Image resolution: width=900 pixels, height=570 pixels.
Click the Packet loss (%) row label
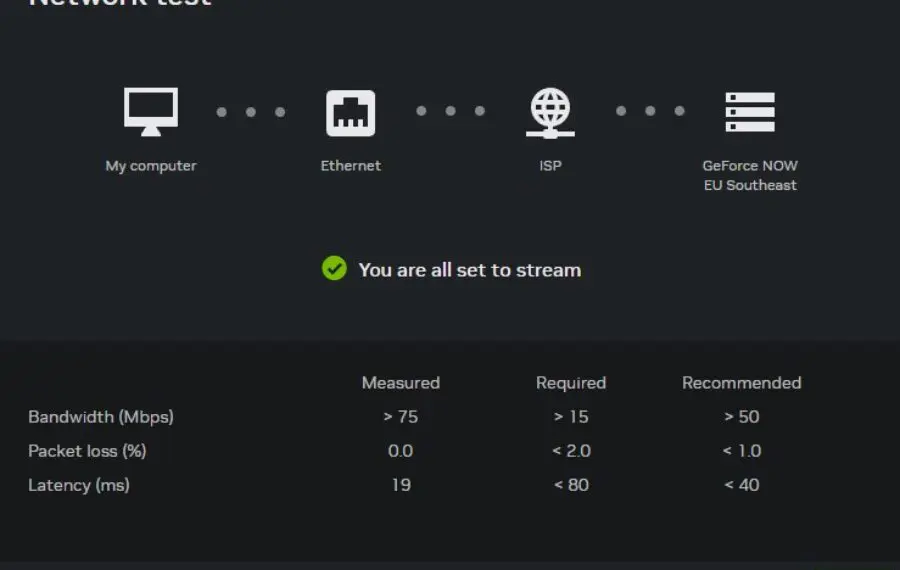click(x=87, y=451)
